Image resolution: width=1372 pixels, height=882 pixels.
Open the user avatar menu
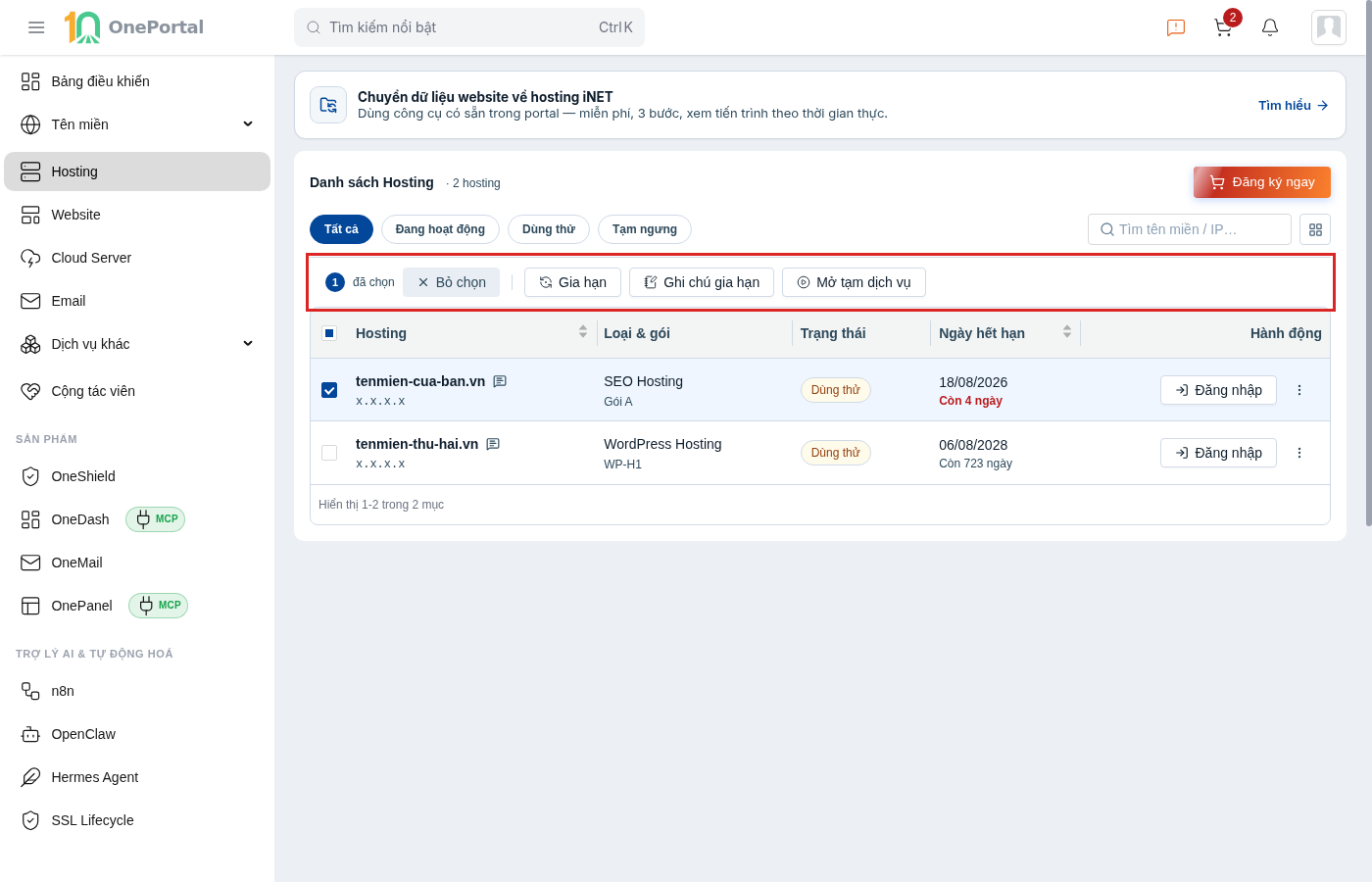tap(1329, 27)
